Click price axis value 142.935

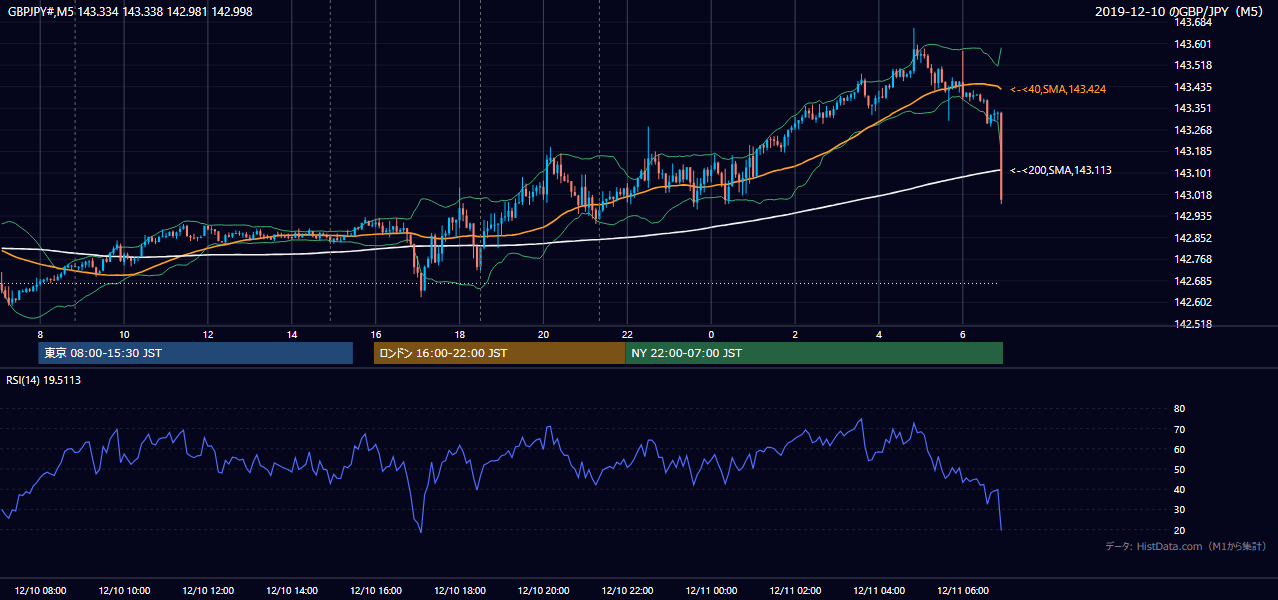pos(1193,216)
